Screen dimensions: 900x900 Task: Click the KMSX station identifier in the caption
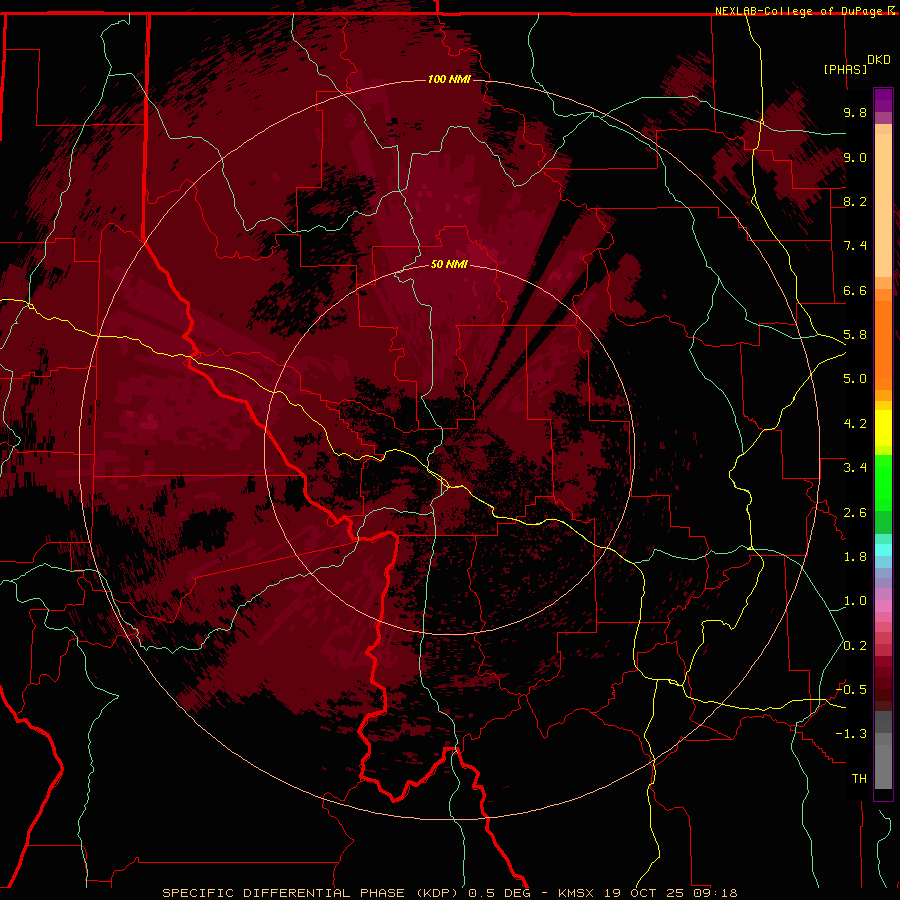click(576, 893)
